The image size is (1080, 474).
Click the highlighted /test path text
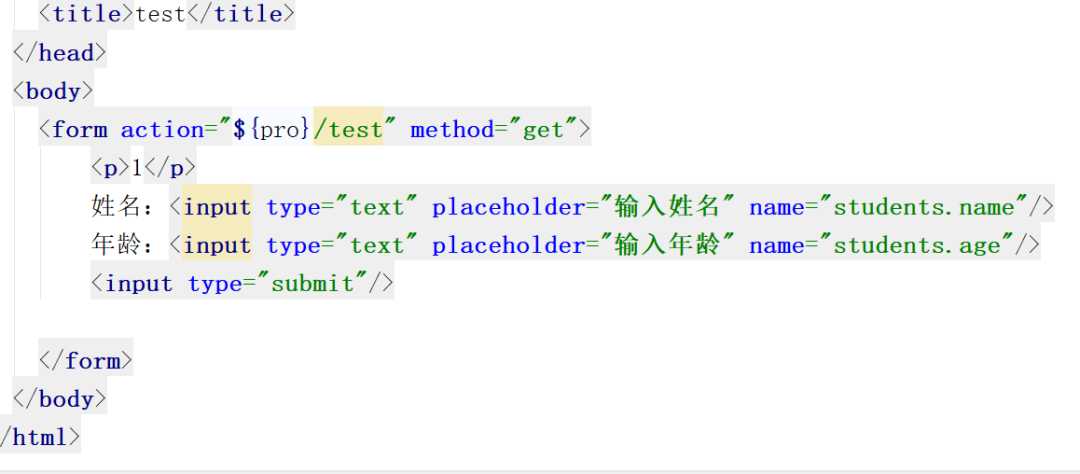(348, 130)
